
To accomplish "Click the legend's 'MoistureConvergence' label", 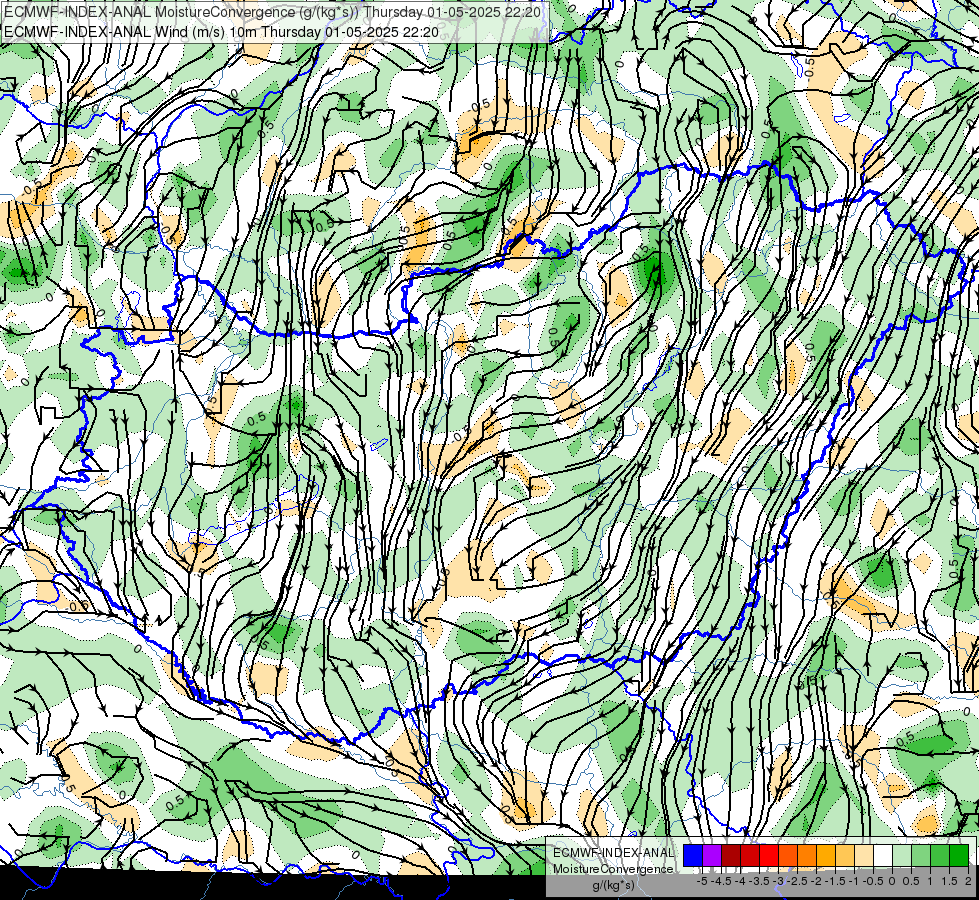I will click(613, 869).
